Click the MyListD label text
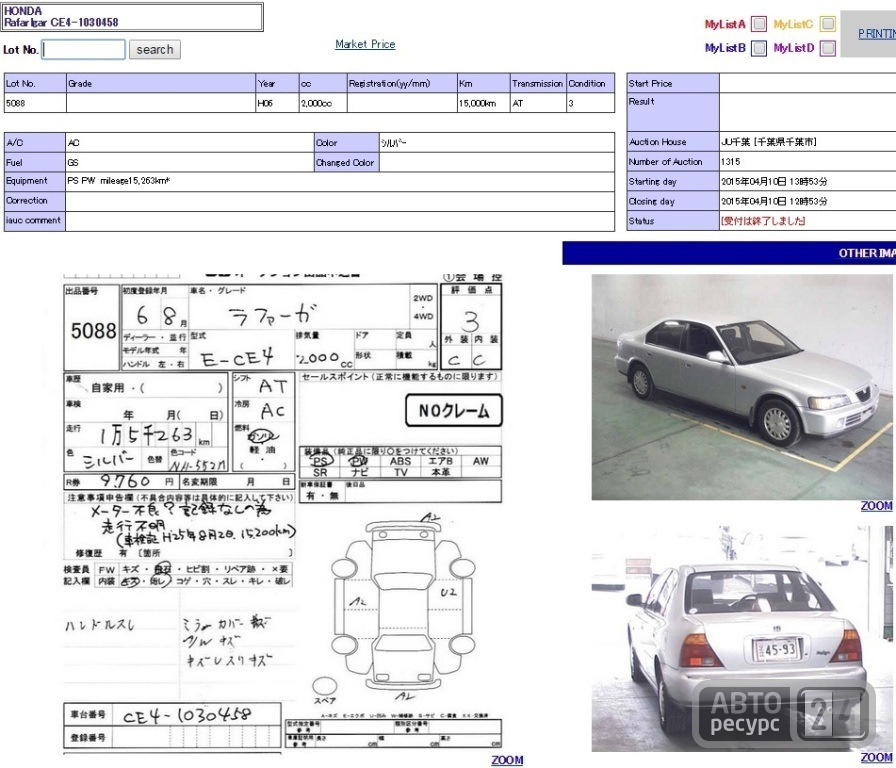The image size is (896, 768). coord(794,48)
